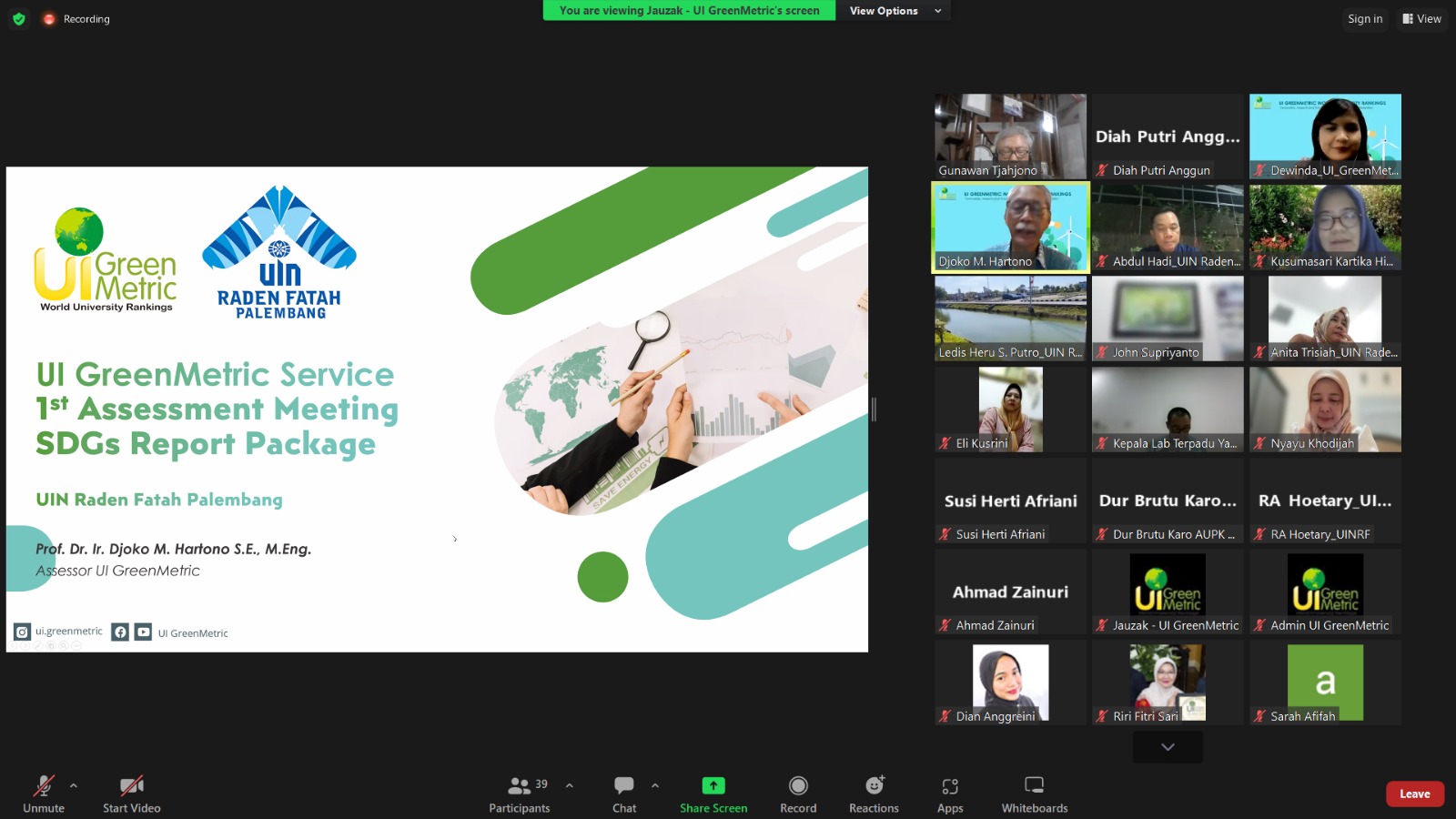Screen dimensions: 1456x819
Task: Click the YouTube icon on the slide
Action: pyautogui.click(x=143, y=632)
